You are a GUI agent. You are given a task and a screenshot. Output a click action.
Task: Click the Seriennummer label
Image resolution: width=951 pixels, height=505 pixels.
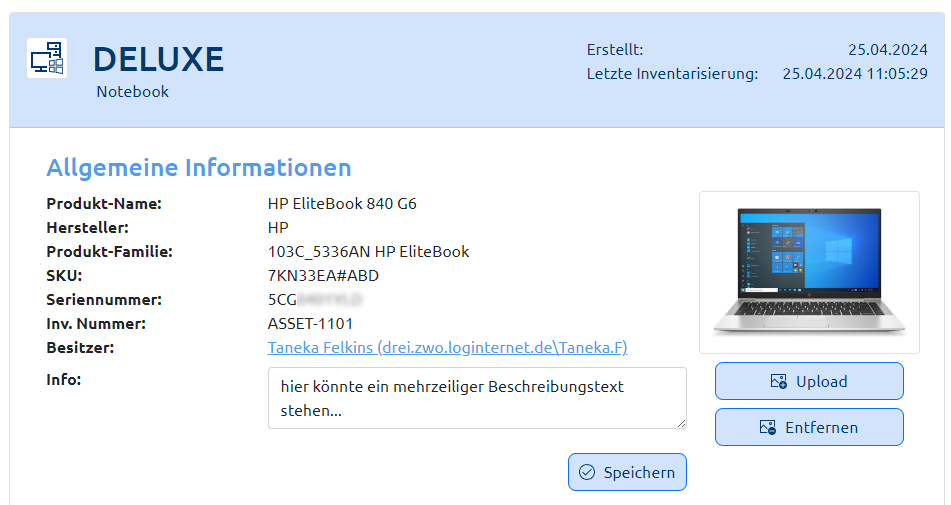tap(104, 299)
